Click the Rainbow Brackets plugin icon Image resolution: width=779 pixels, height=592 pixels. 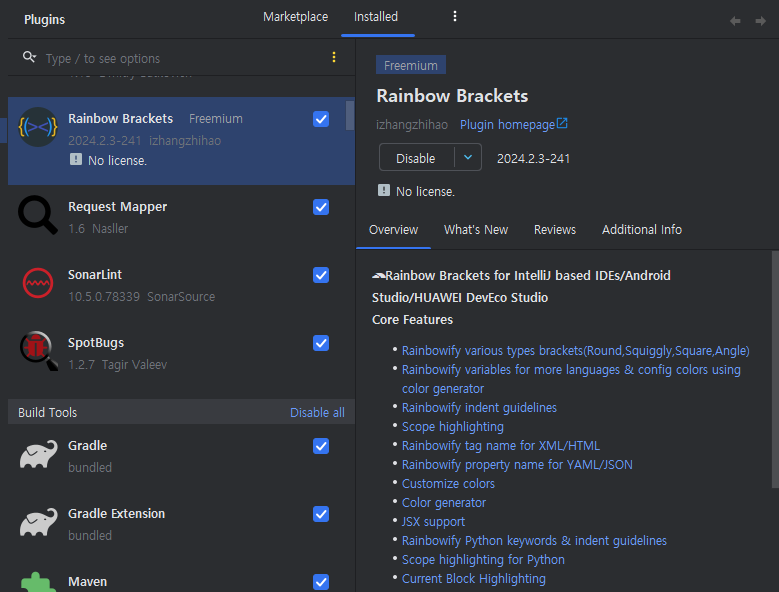[38, 127]
